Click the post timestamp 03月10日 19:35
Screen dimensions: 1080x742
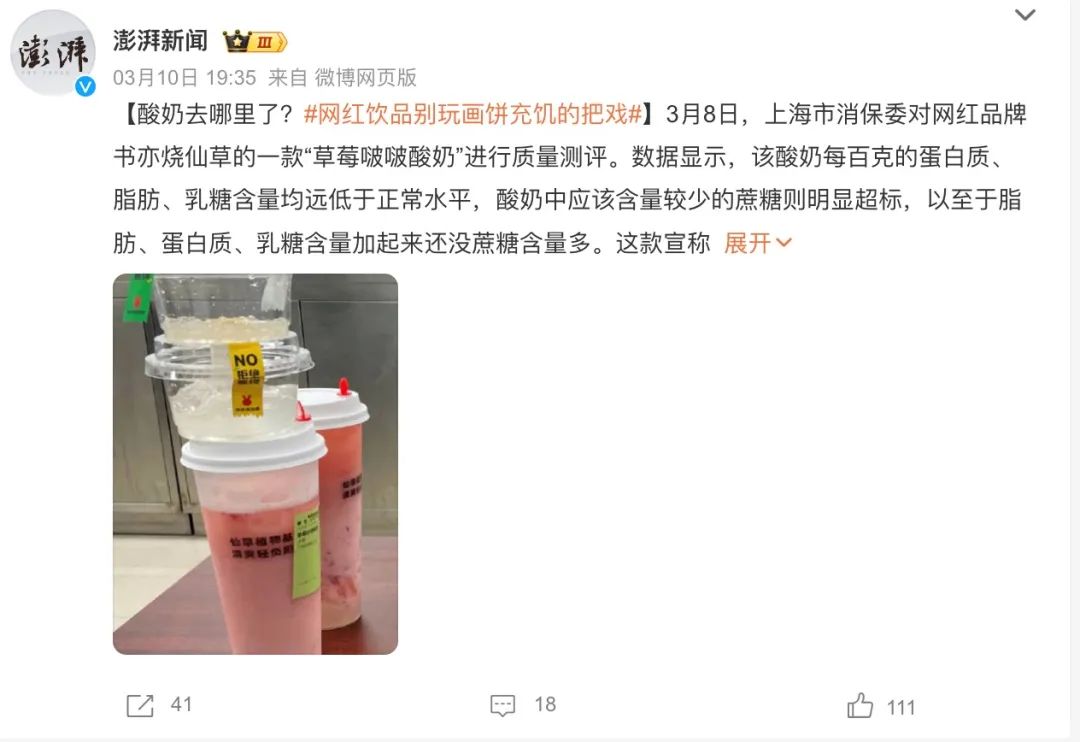184,77
